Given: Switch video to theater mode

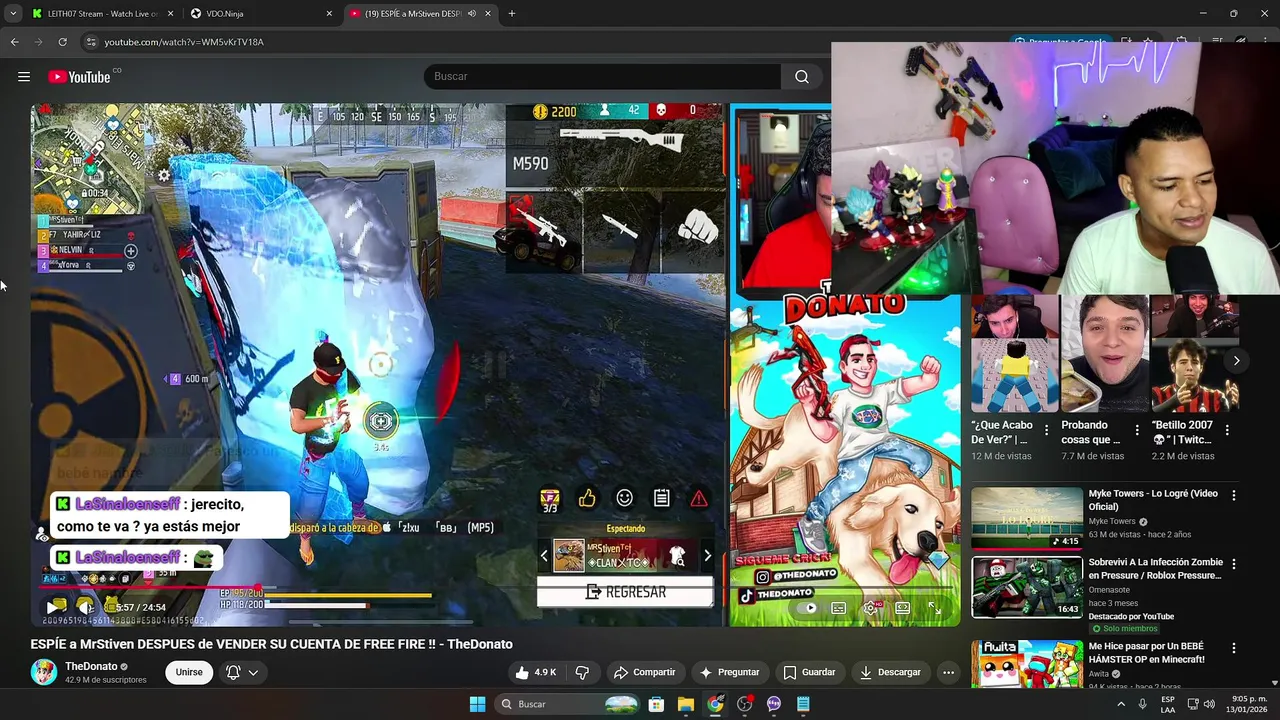Looking at the screenshot, I should pos(902,607).
